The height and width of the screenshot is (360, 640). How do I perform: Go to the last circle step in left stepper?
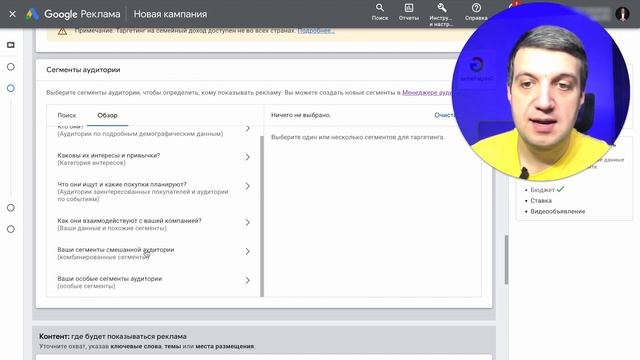(11, 229)
